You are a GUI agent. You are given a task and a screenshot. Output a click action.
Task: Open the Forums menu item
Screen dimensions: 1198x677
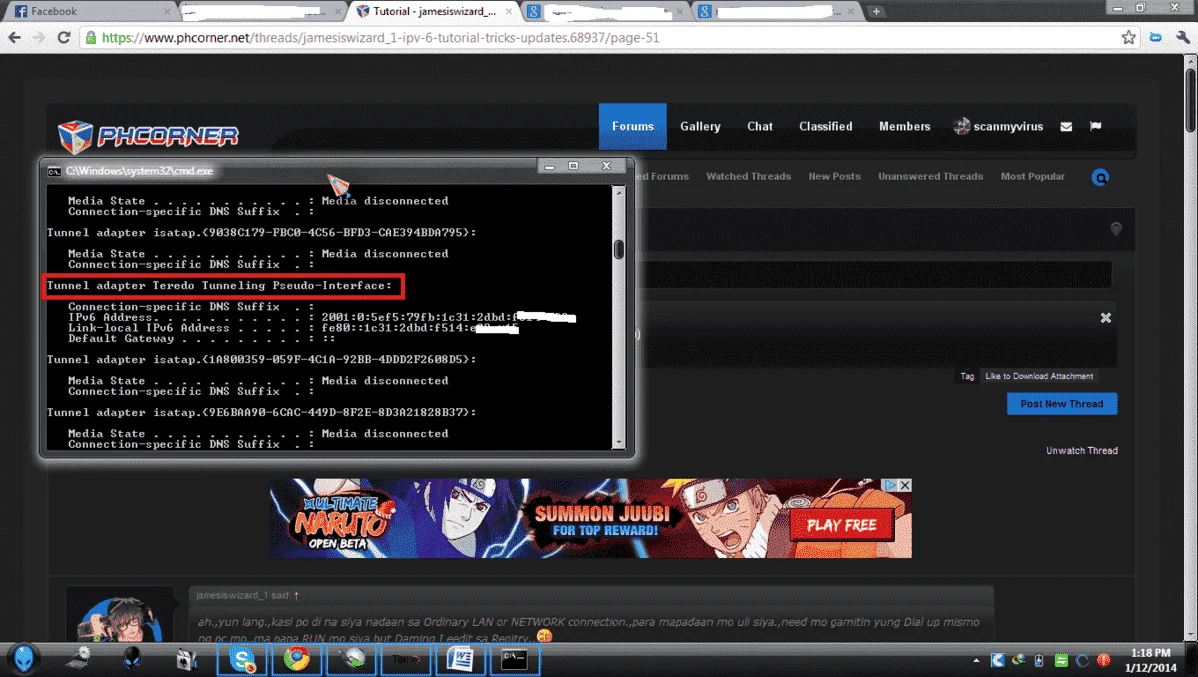633,126
